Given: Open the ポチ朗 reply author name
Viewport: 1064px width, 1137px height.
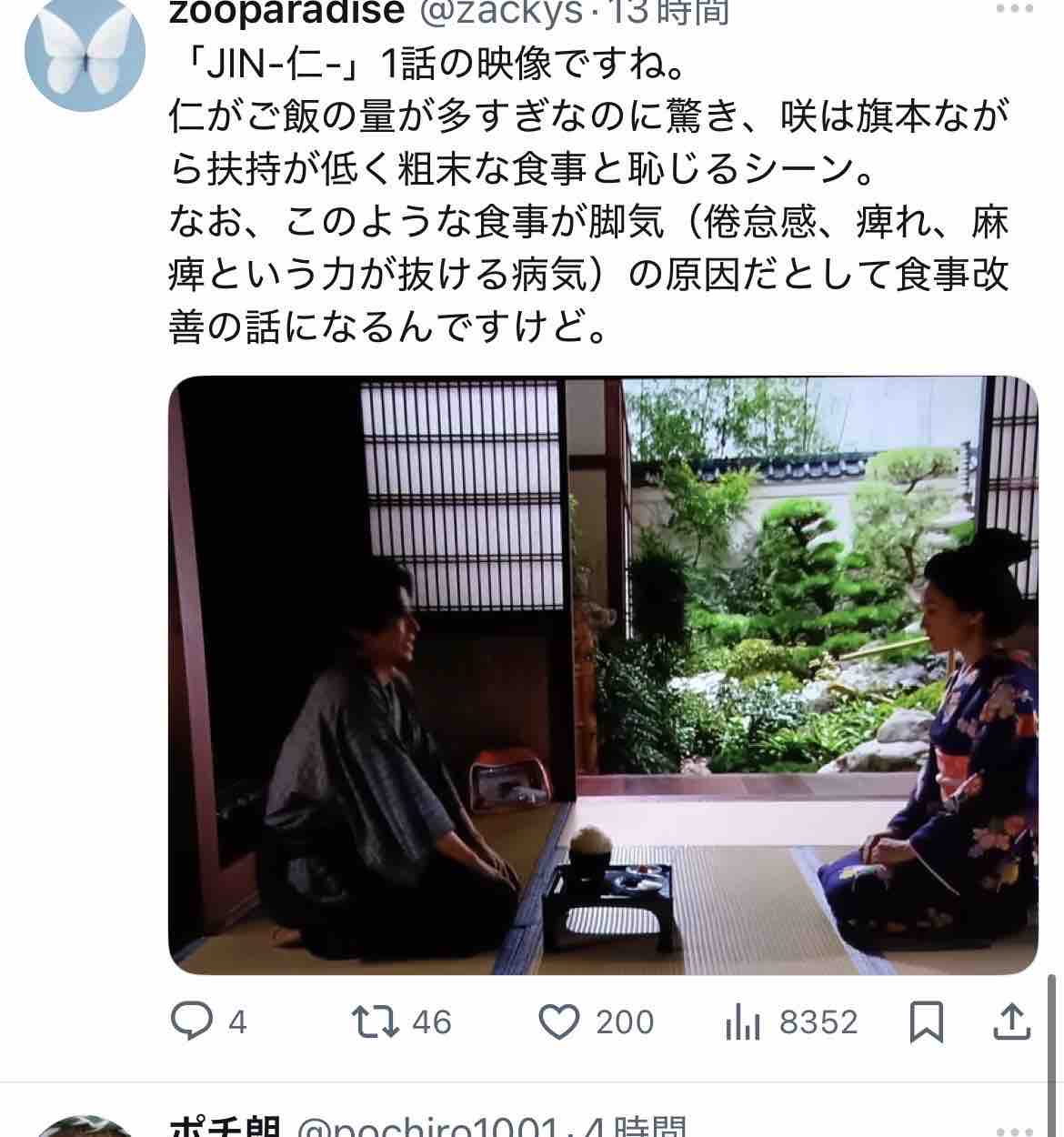Looking at the screenshot, I should tap(224, 1128).
